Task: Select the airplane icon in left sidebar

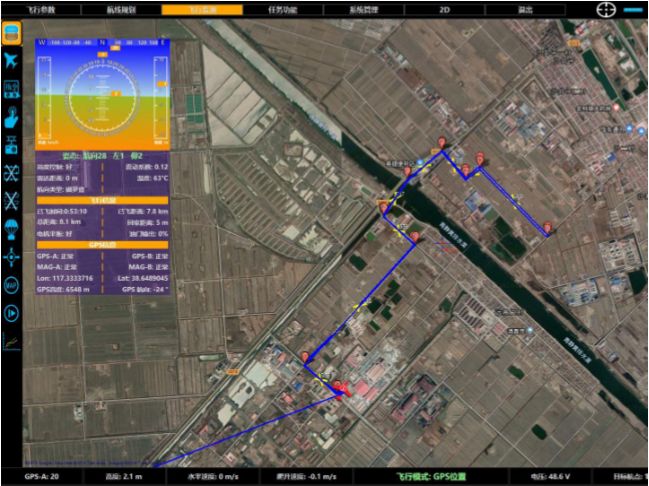Action: [x=11, y=61]
